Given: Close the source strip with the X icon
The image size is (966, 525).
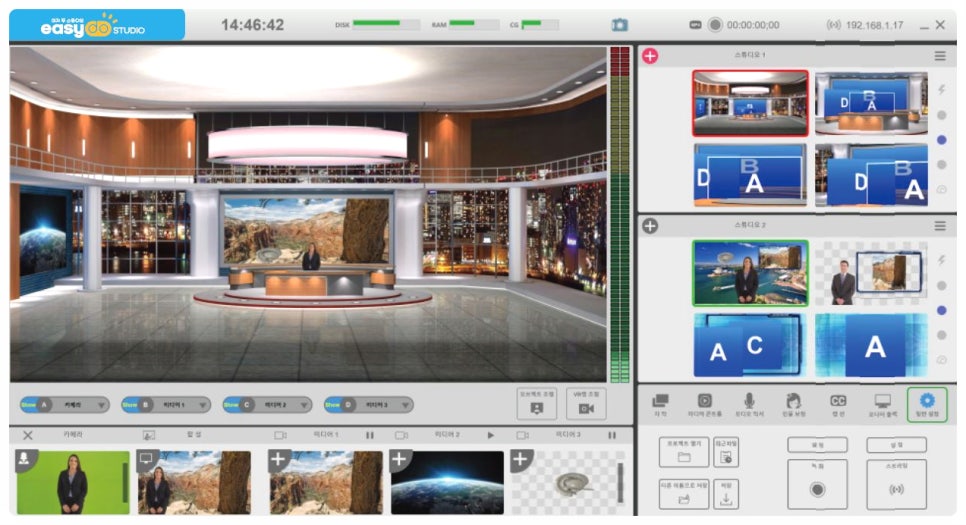Looking at the screenshot, I should click(28, 435).
